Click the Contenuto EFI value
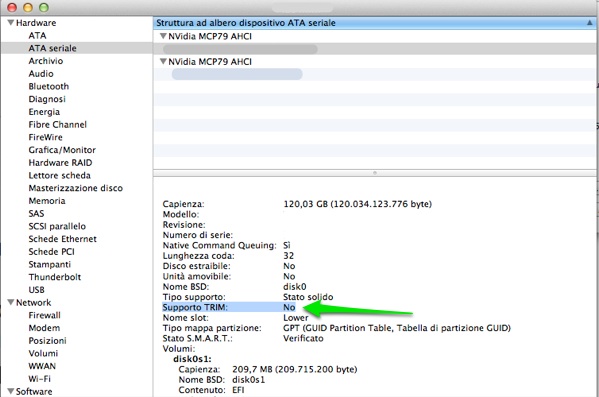The width and height of the screenshot is (599, 397). click(238, 390)
